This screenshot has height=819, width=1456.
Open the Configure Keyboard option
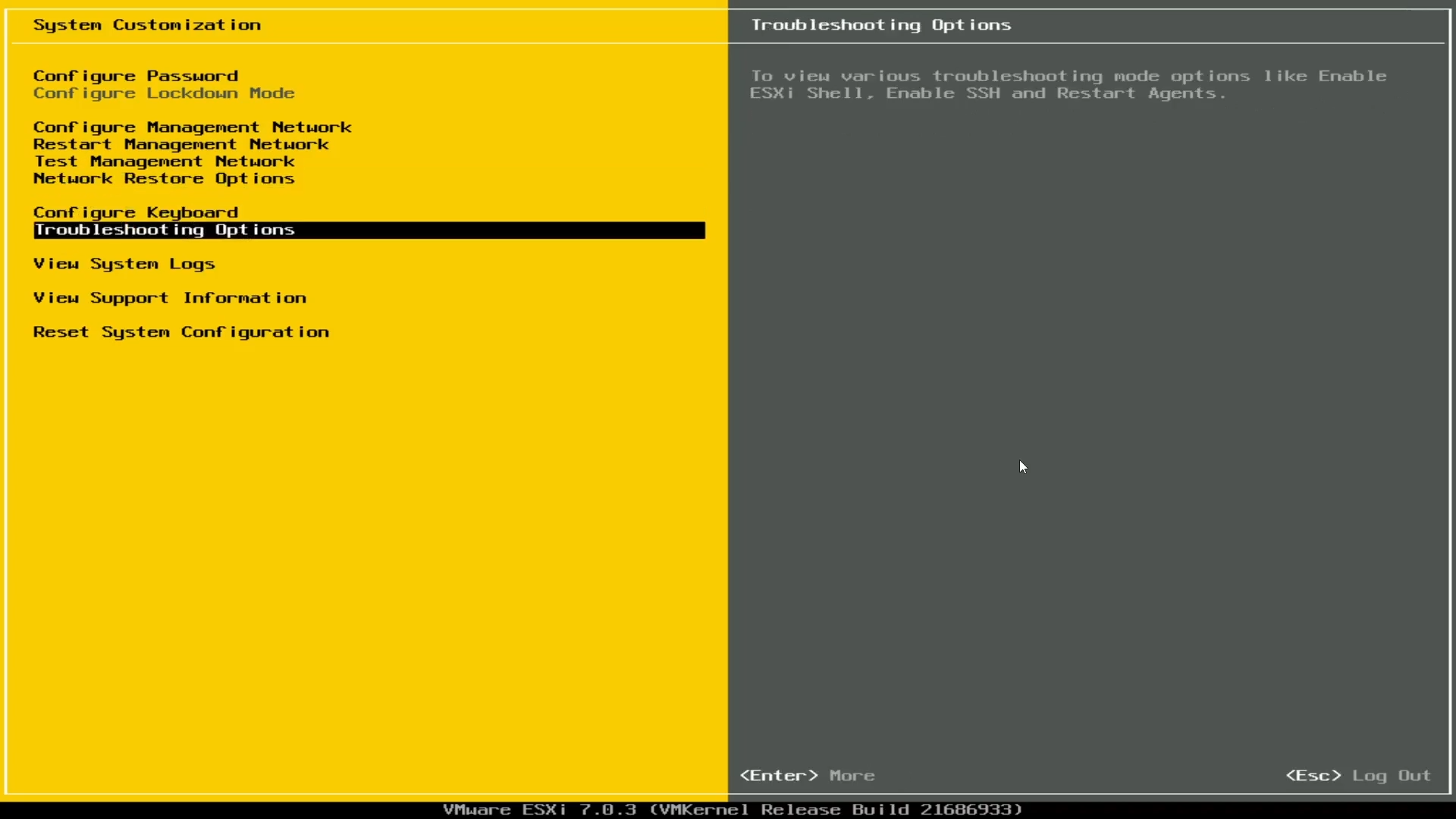click(136, 212)
